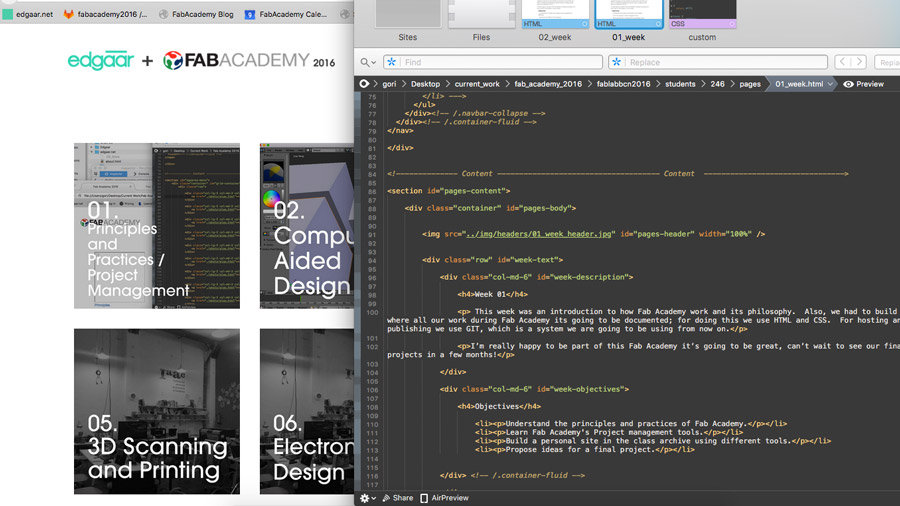
Task: Open the FabAcademy Blog bookmark
Action: coord(196,14)
